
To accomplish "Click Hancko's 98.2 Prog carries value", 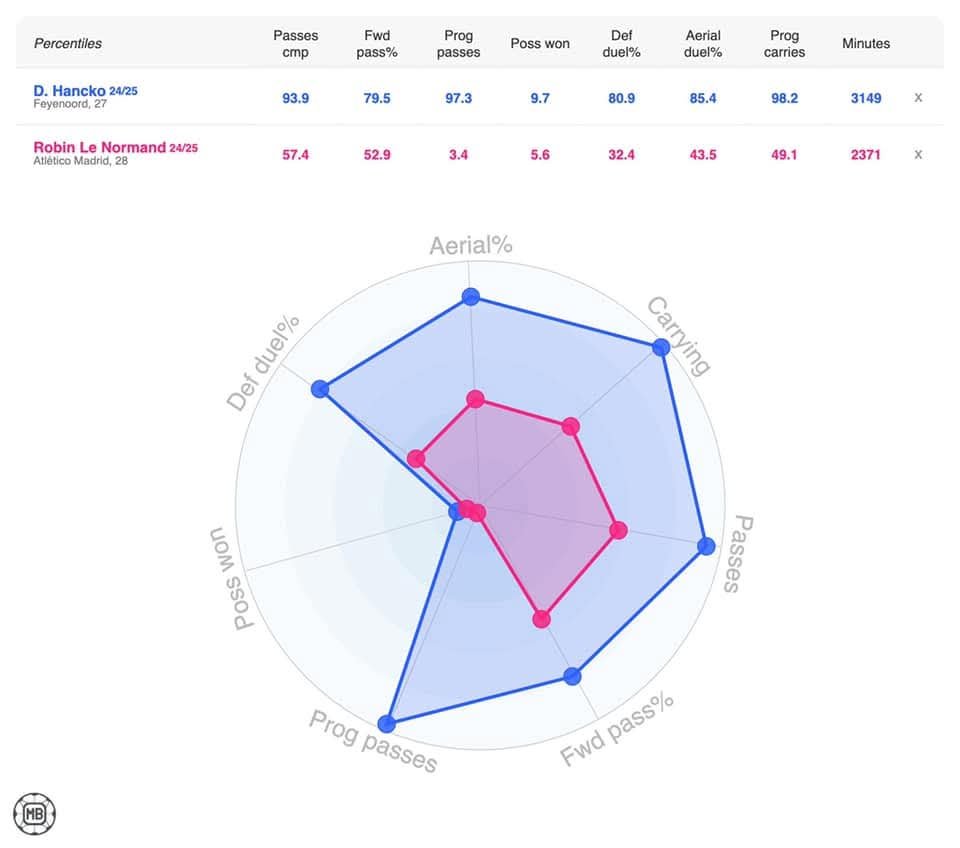I will (784, 98).
